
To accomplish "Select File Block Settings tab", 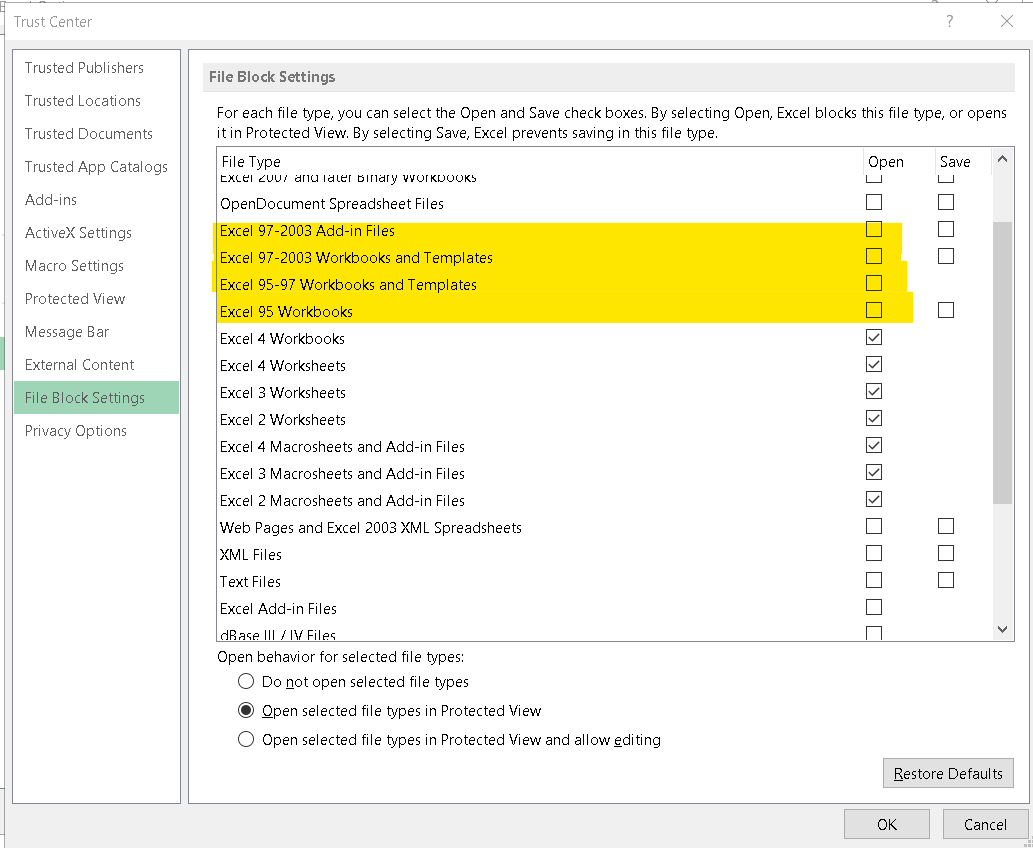I will (96, 397).
